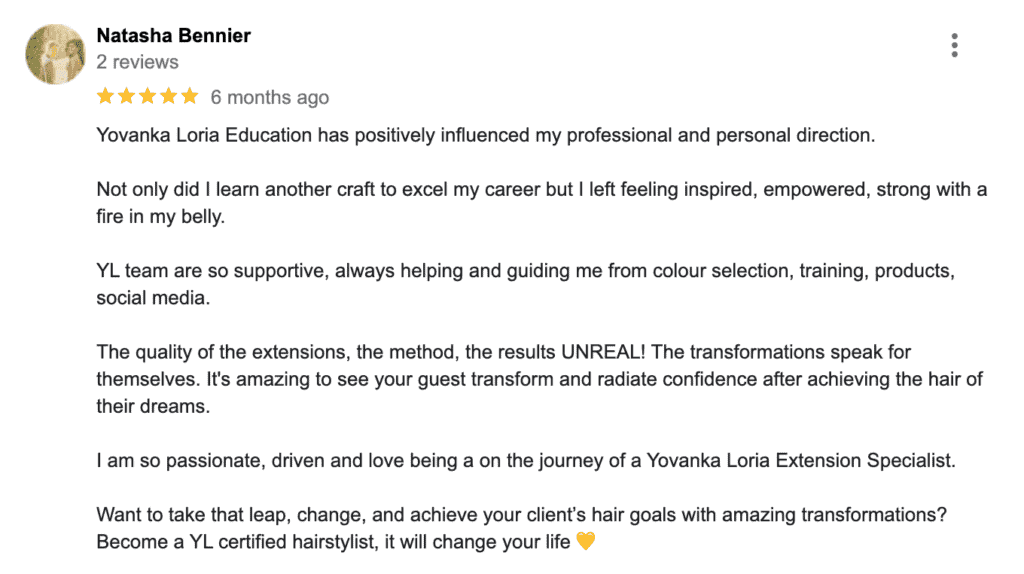
Task: Click the fifth yellow rating star
Action: pyautogui.click(x=189, y=97)
